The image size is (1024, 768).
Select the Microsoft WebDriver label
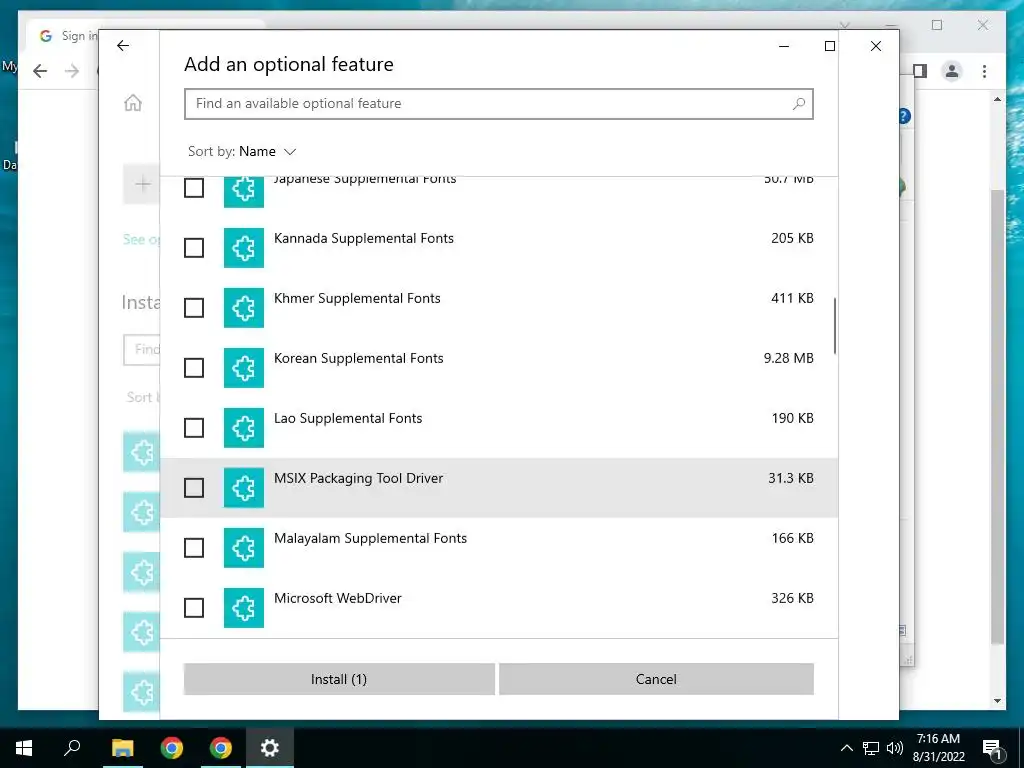tap(338, 598)
